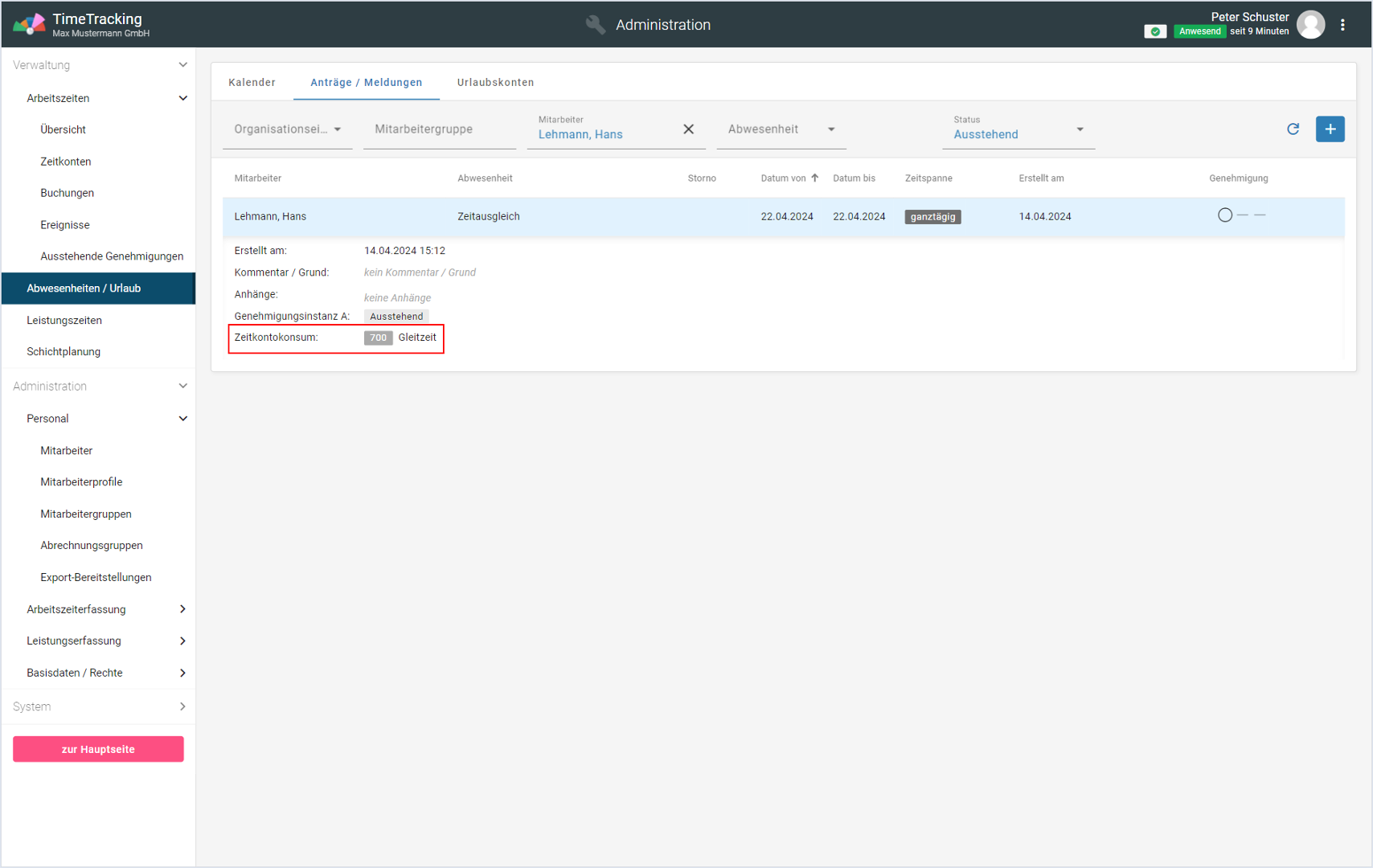Click the Mitarbeitergruppe filter field
1373x868 pixels.
click(x=438, y=129)
